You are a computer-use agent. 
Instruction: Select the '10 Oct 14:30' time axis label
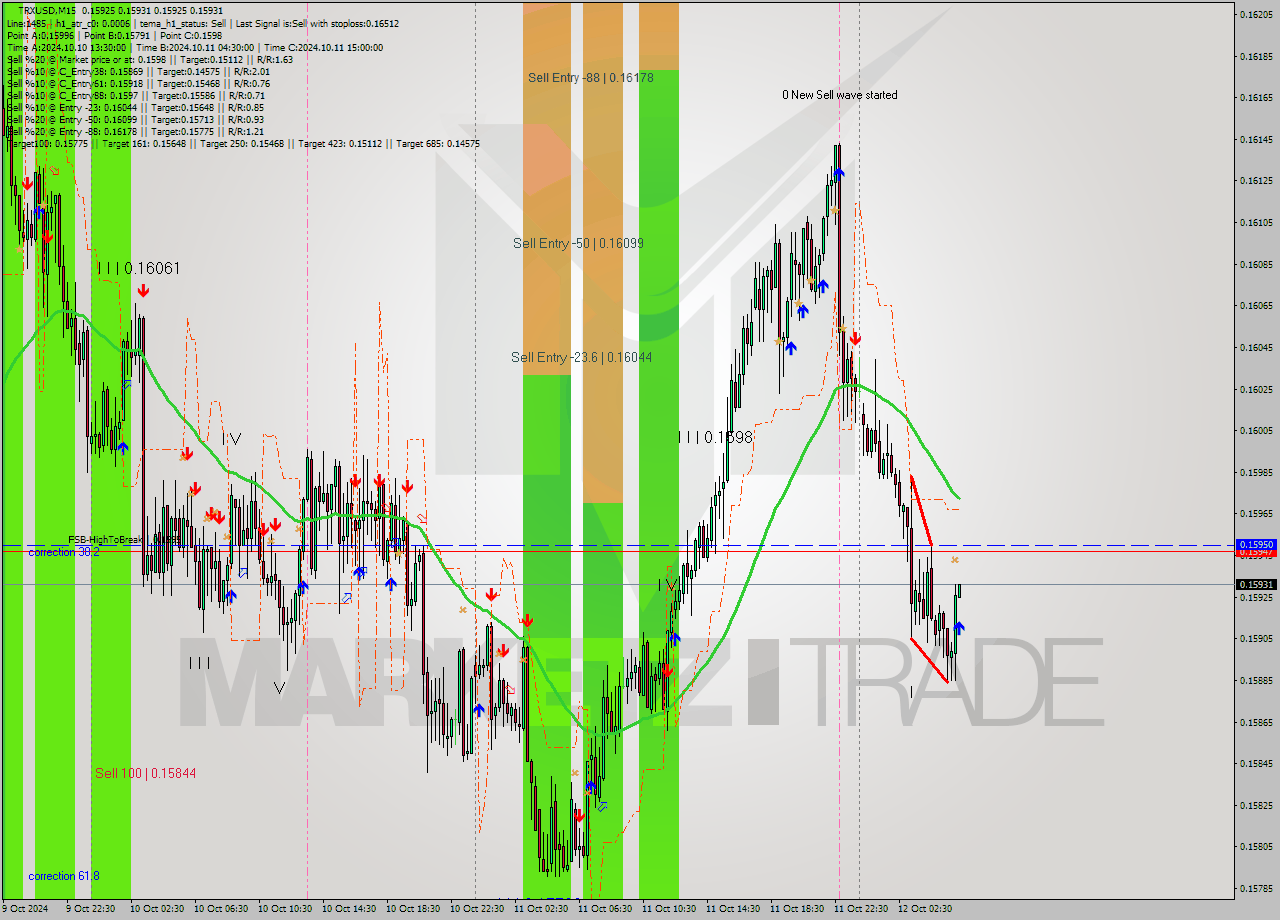(x=349, y=909)
